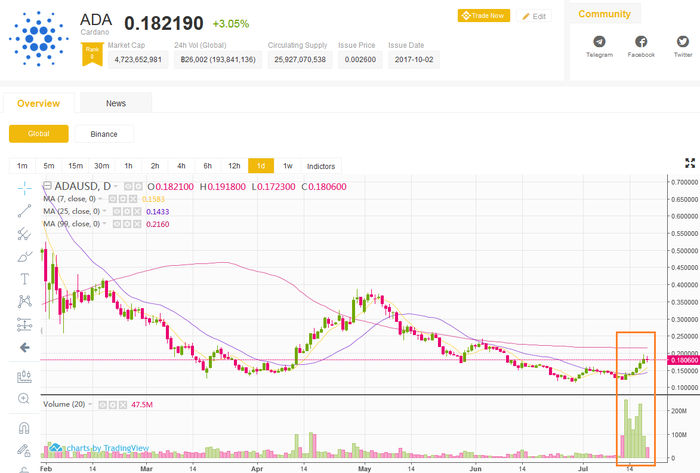Click the Trade Now button
700x473 pixels.
tap(484, 16)
